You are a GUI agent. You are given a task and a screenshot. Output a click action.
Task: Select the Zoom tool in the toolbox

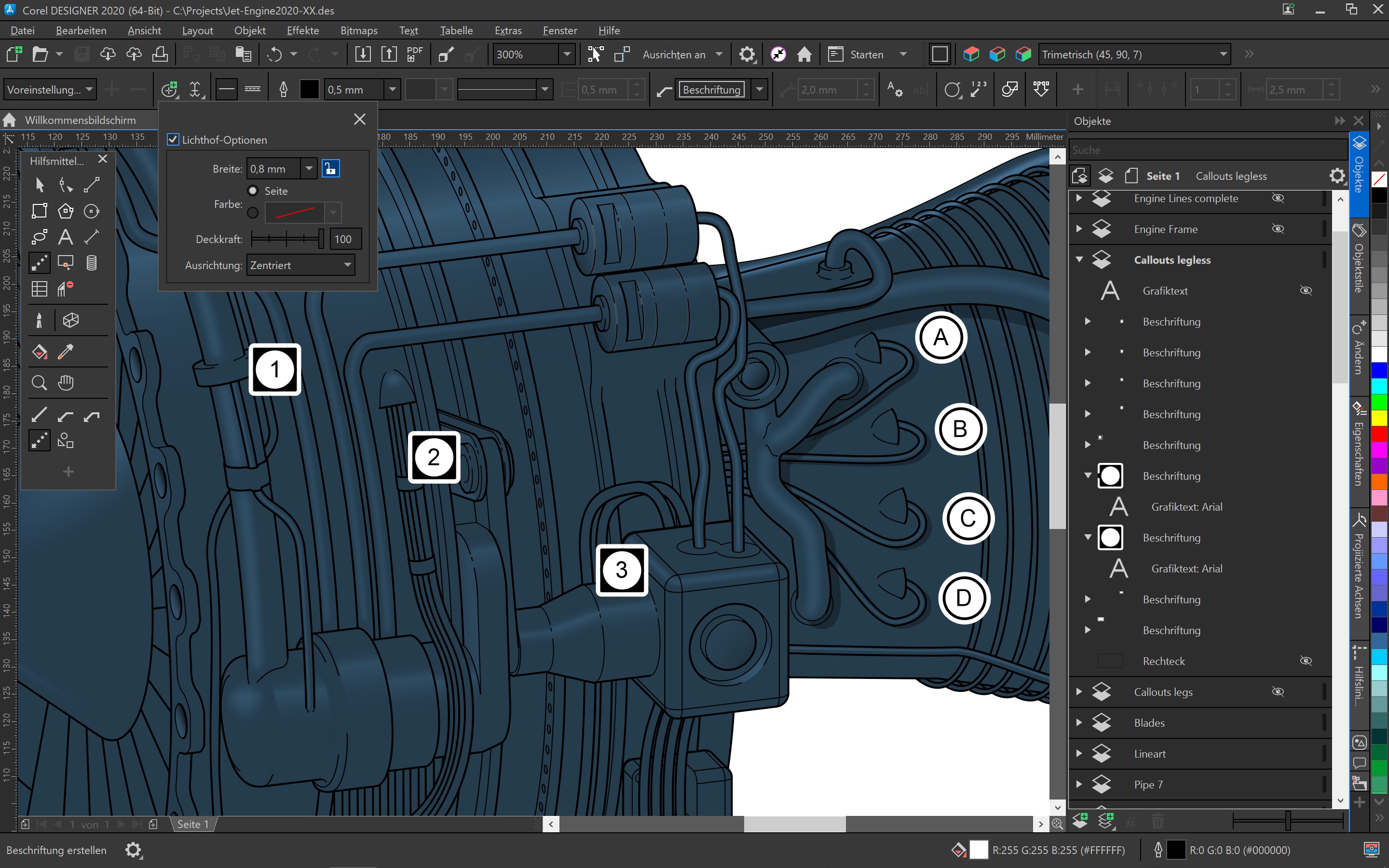coord(39,382)
